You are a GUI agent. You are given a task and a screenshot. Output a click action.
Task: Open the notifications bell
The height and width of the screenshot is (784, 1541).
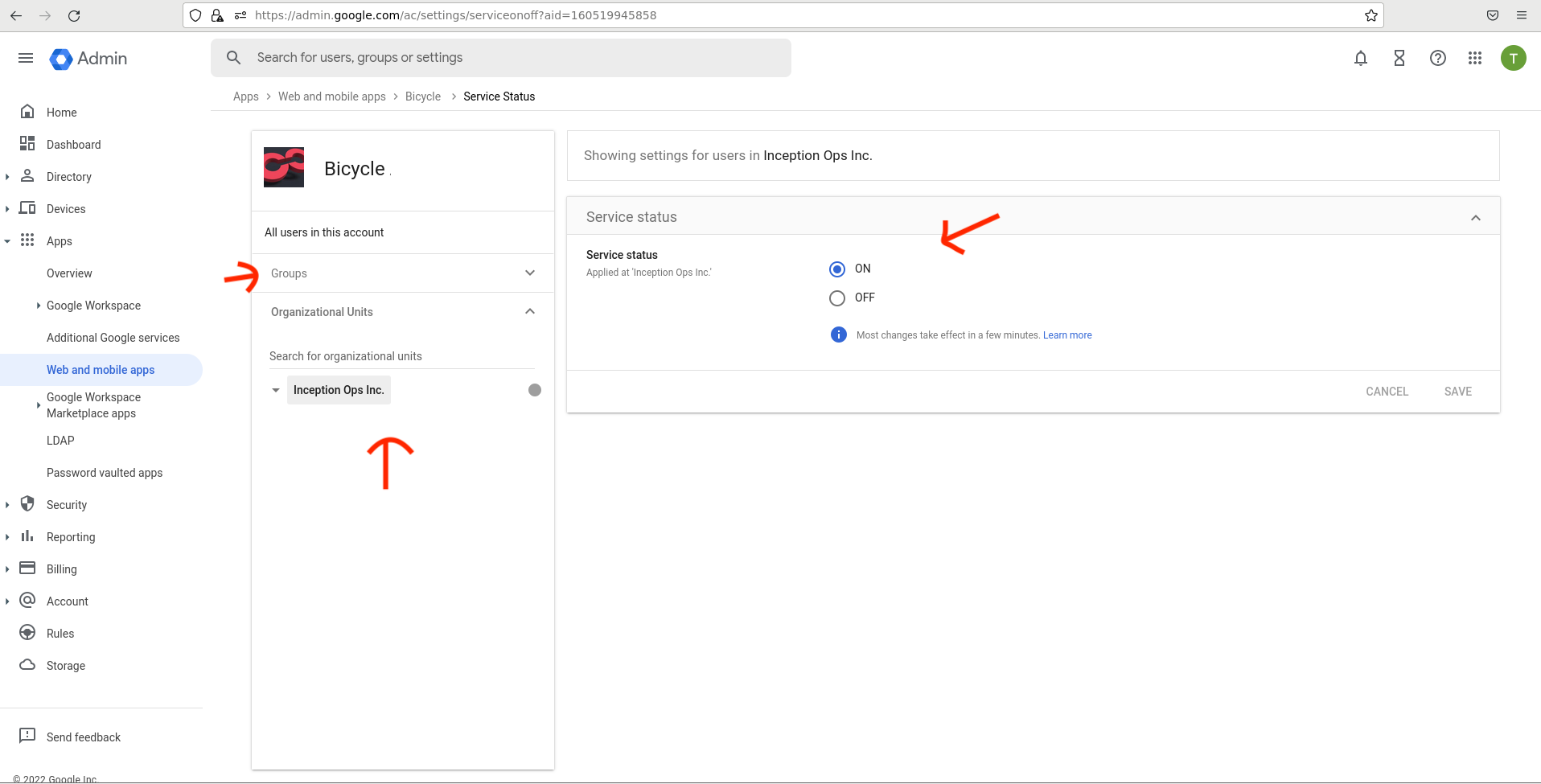1361,58
